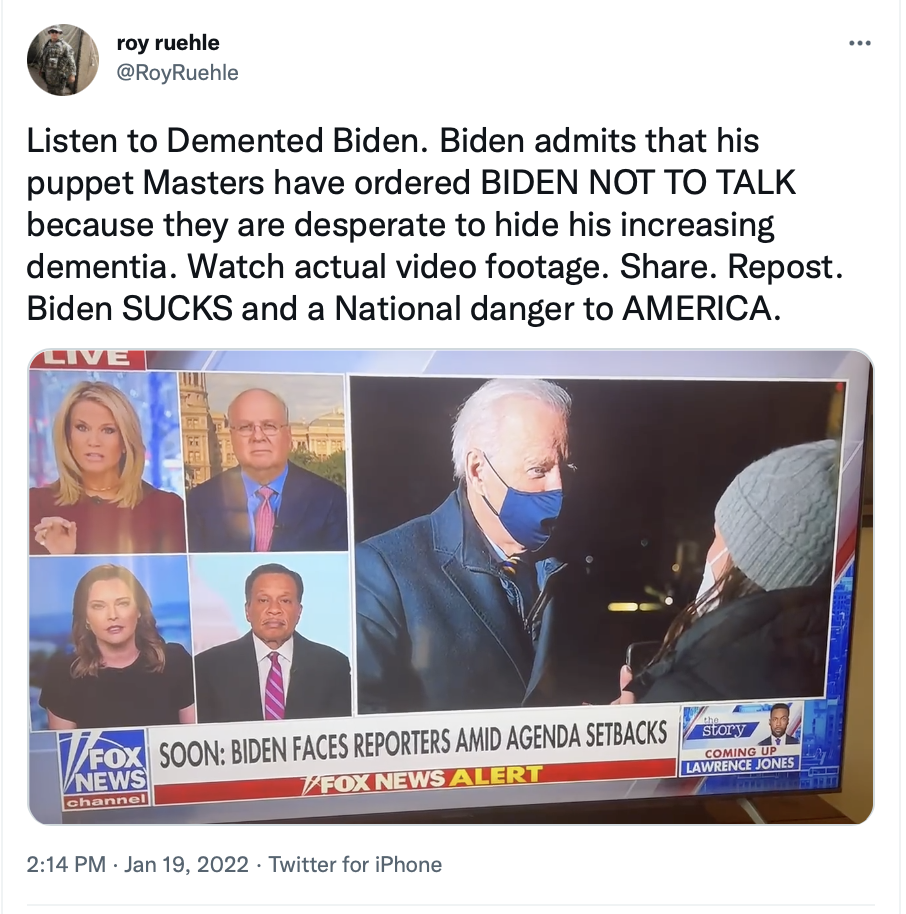Click the panel of woman in black top
Viewport: 906px width, 914px height.
pyautogui.click(x=112, y=641)
